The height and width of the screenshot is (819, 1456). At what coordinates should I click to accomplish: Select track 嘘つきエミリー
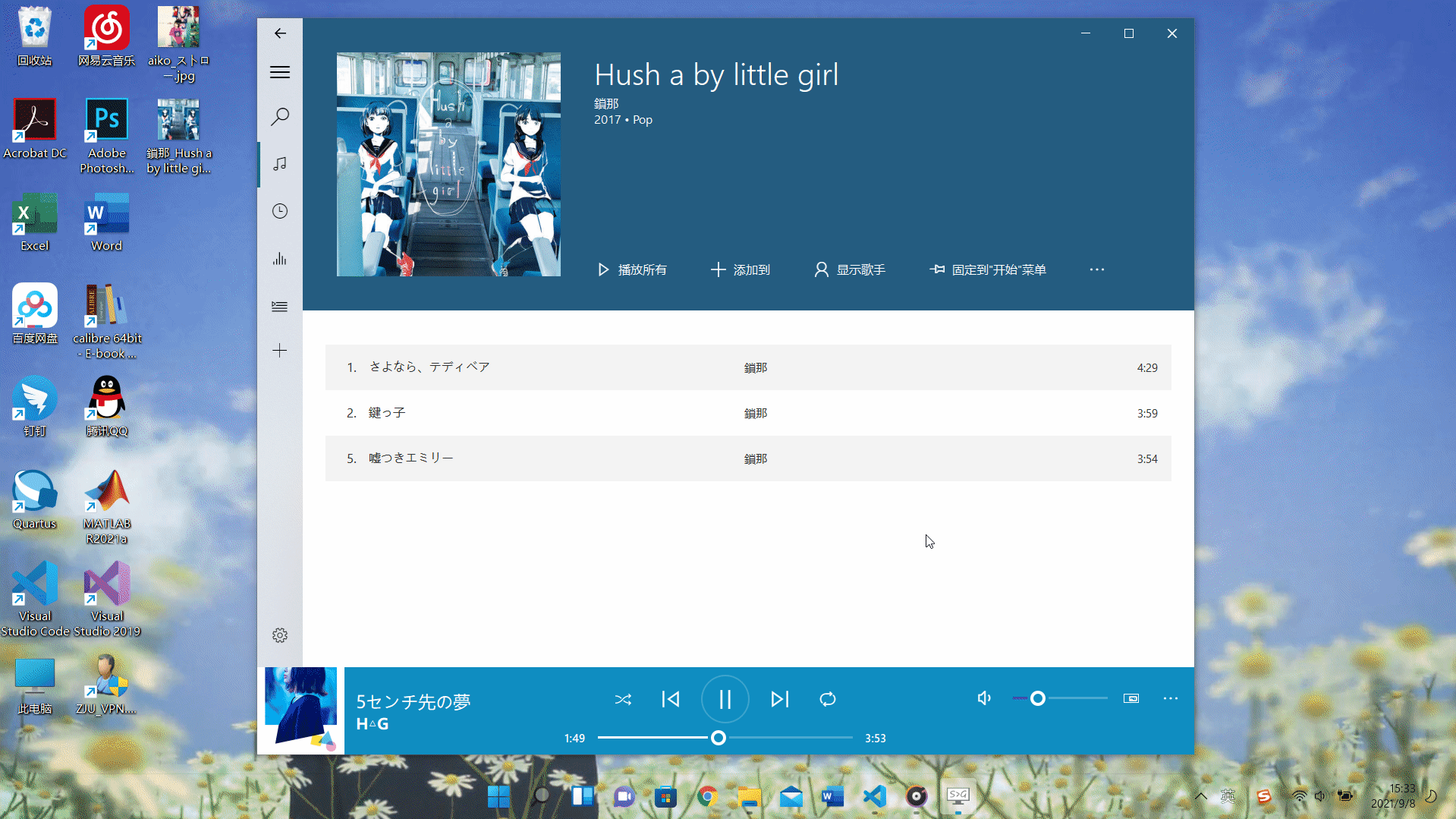pyautogui.click(x=748, y=458)
